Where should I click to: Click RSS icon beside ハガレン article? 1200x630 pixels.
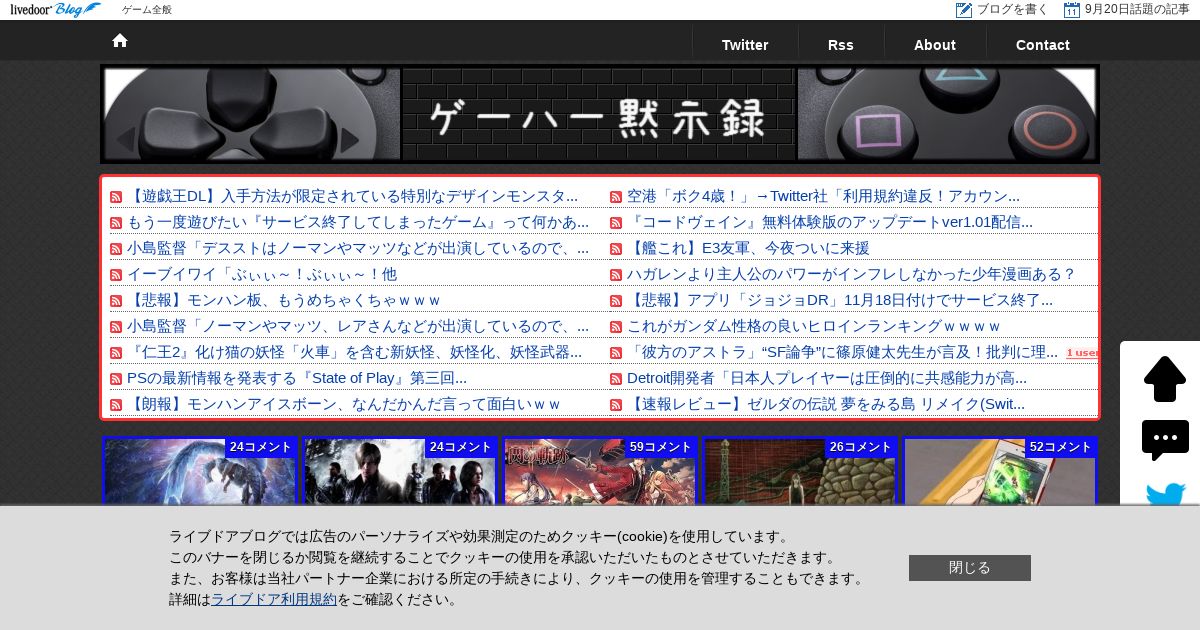pyautogui.click(x=616, y=275)
